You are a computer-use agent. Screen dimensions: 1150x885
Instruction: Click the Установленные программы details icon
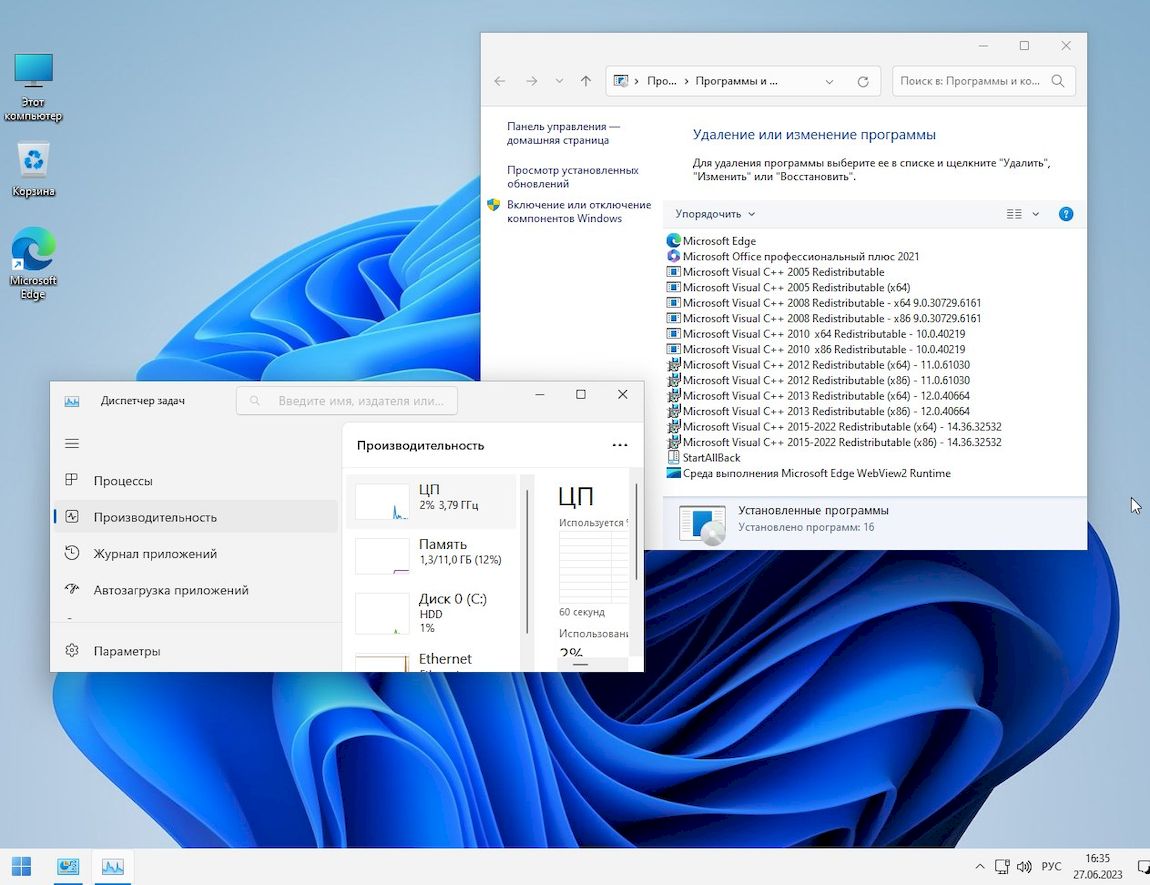pos(702,524)
